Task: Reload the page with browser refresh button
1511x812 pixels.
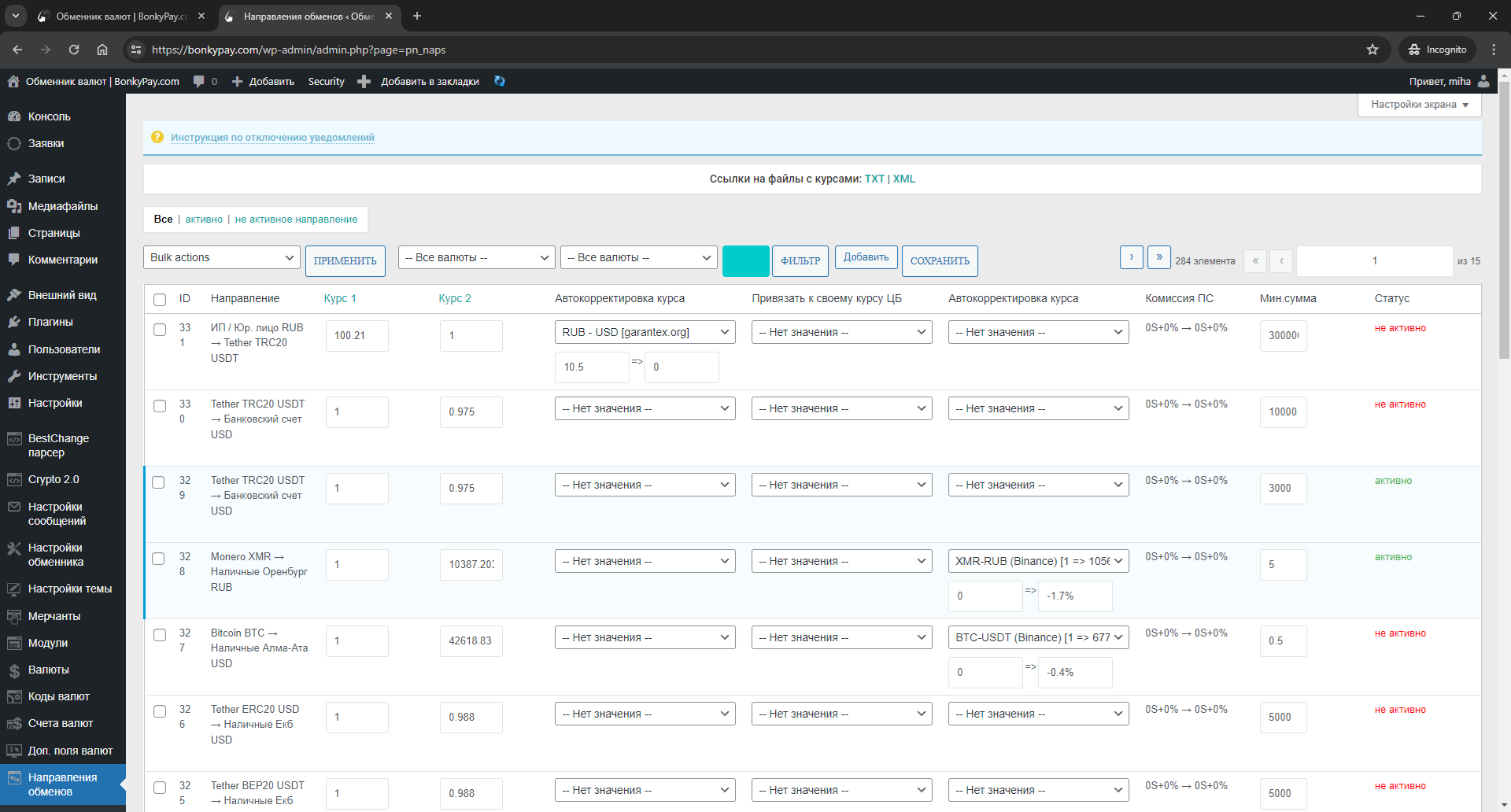Action: (74, 50)
